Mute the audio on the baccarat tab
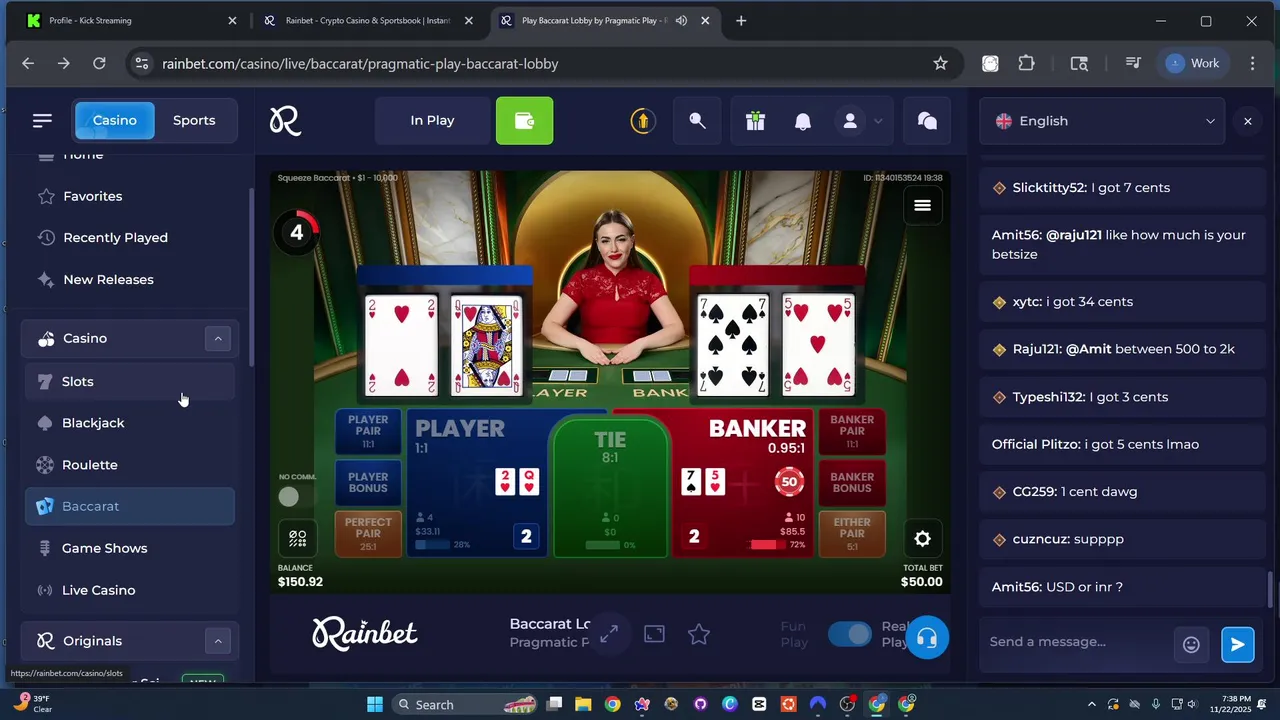Viewport: 1280px width, 720px height. click(x=681, y=20)
